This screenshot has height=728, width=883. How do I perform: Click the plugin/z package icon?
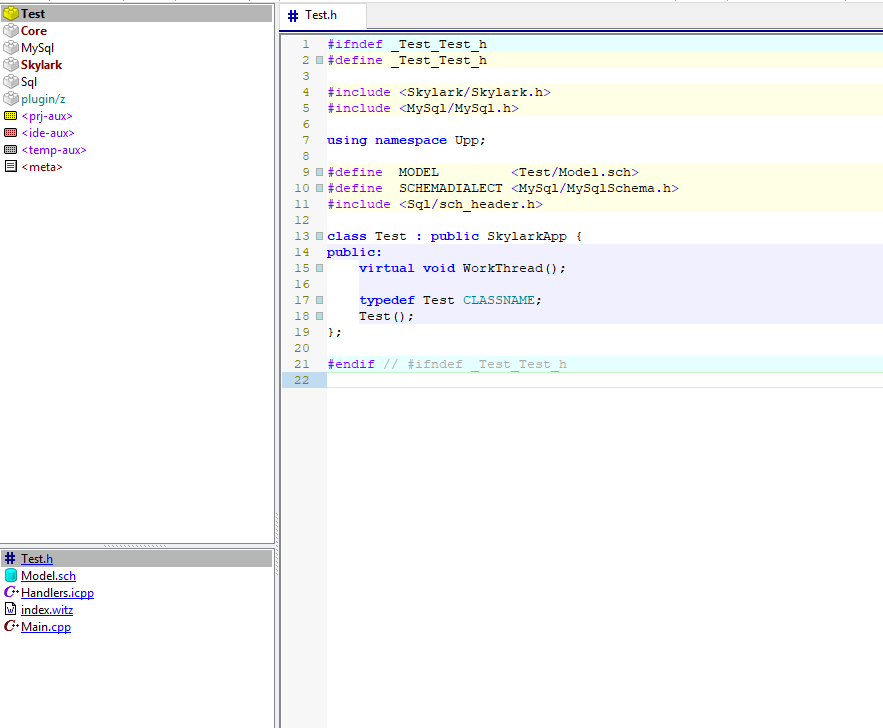click(x=11, y=99)
